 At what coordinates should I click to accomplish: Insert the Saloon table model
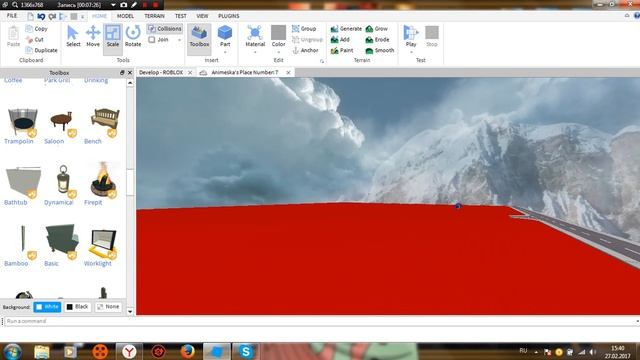[x=62, y=121]
